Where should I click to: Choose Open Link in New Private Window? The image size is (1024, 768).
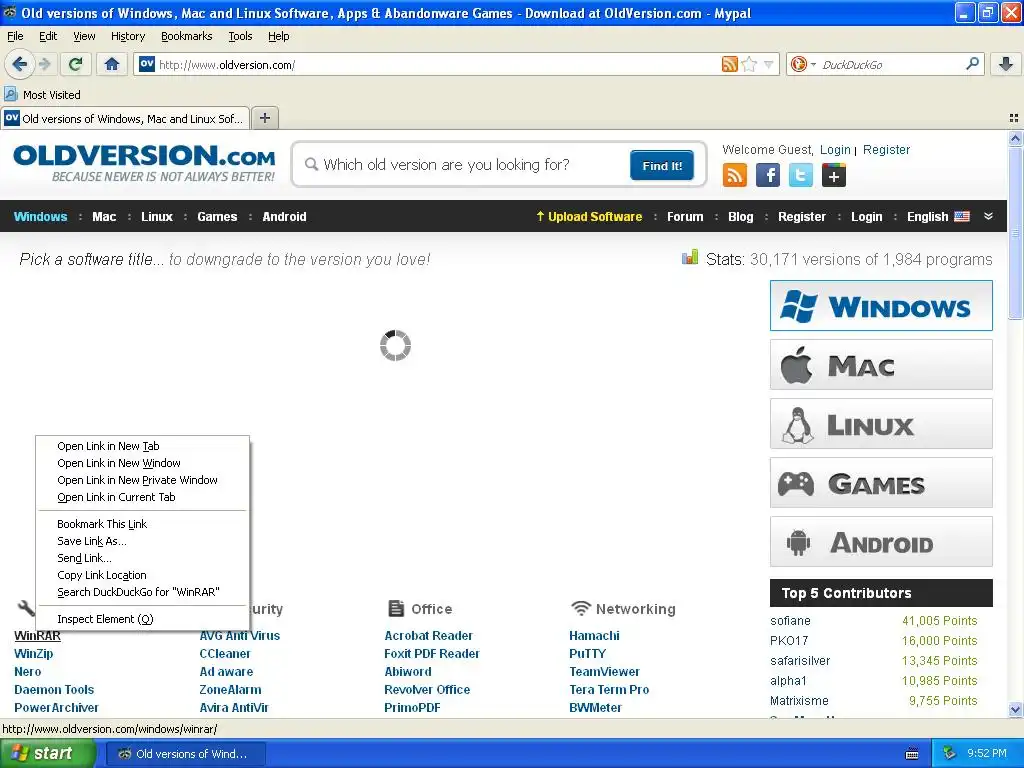(142, 480)
